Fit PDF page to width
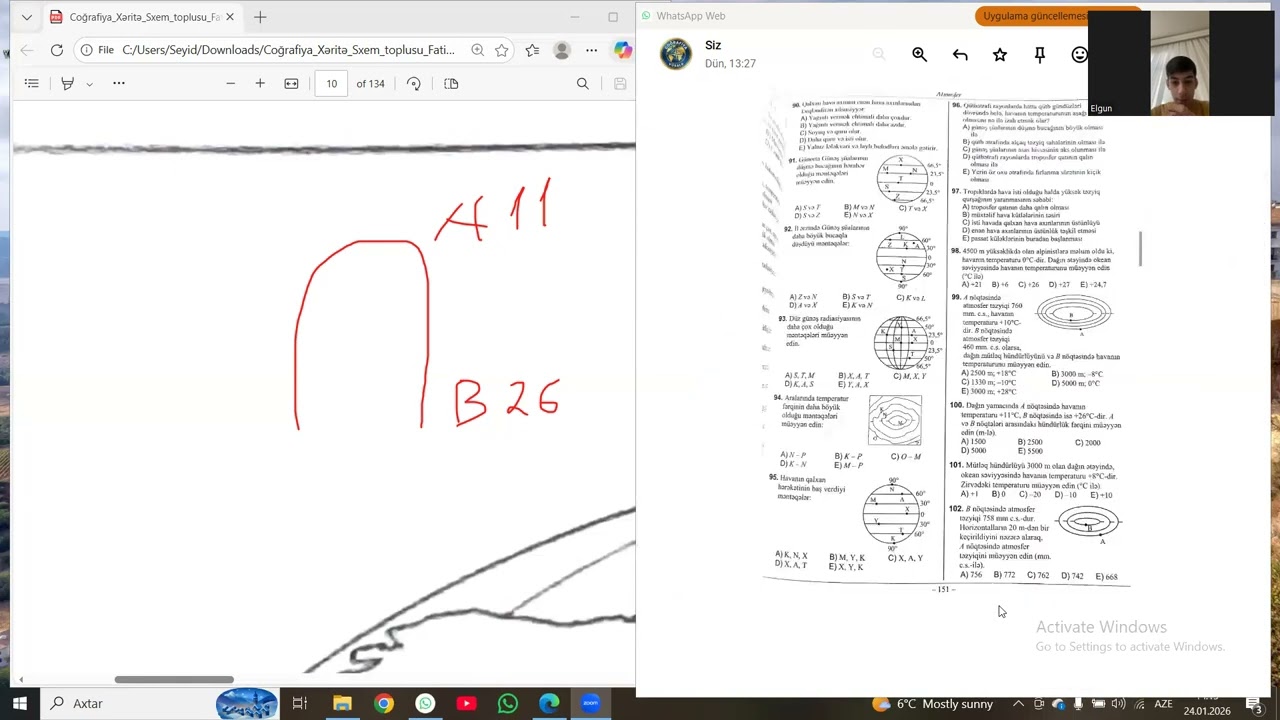The height and width of the screenshot is (720, 1280). [x=291, y=84]
